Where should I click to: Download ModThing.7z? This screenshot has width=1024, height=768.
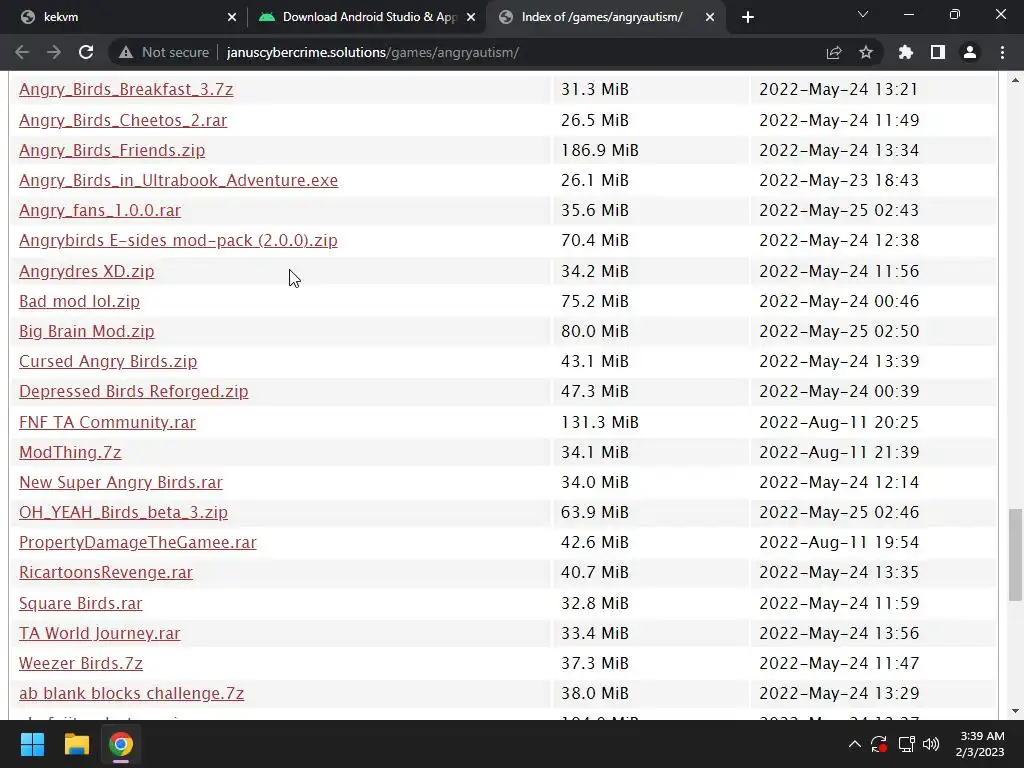tap(70, 453)
